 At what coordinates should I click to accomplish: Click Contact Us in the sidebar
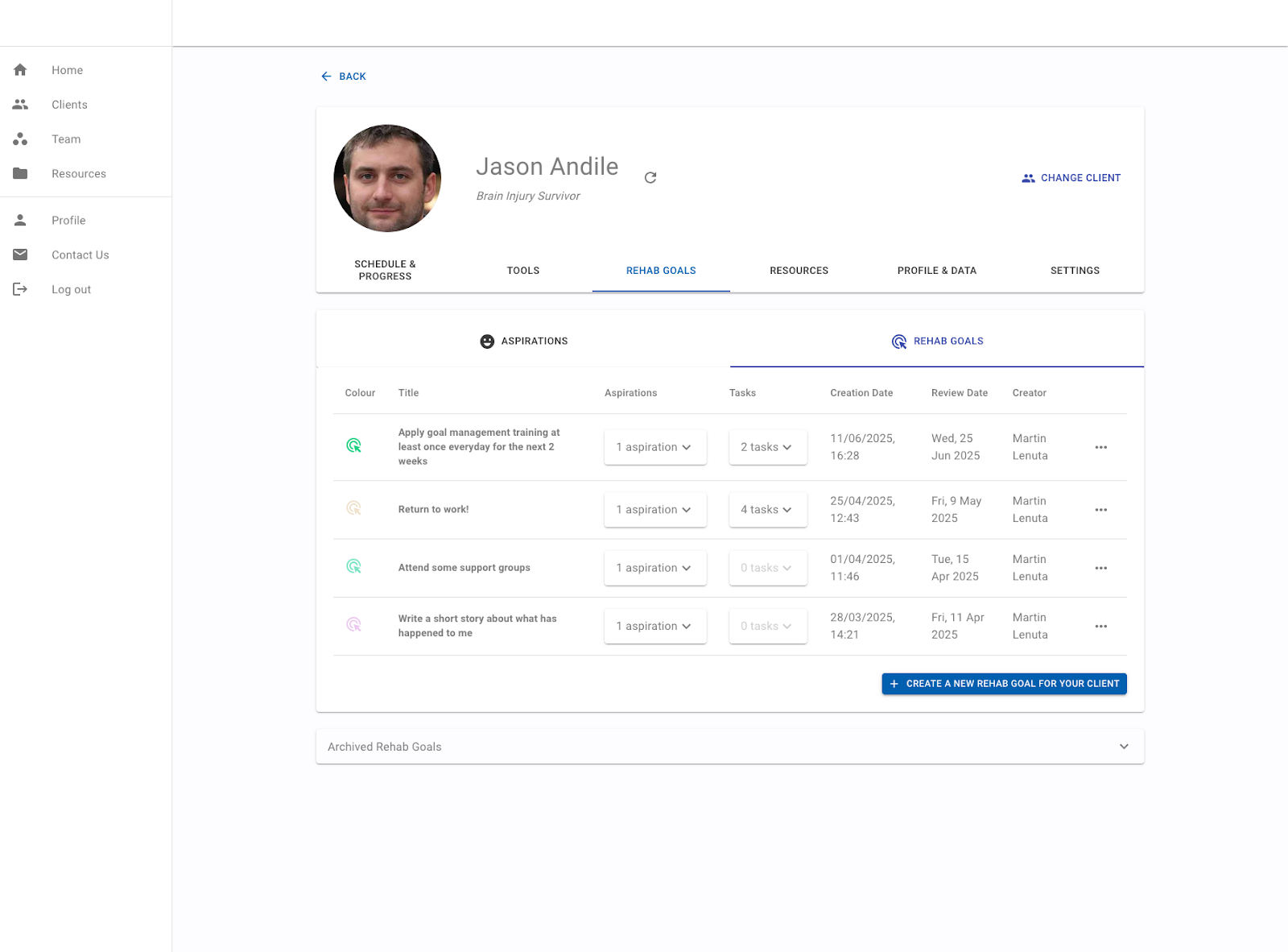85,255
